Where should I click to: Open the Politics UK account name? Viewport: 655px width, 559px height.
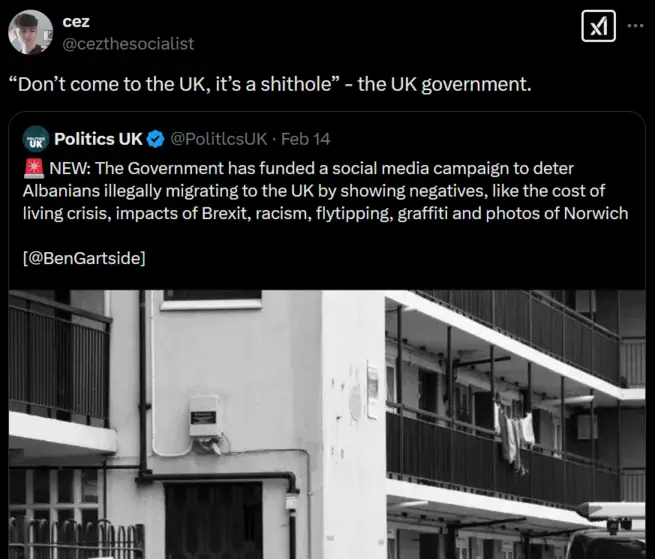click(98, 138)
